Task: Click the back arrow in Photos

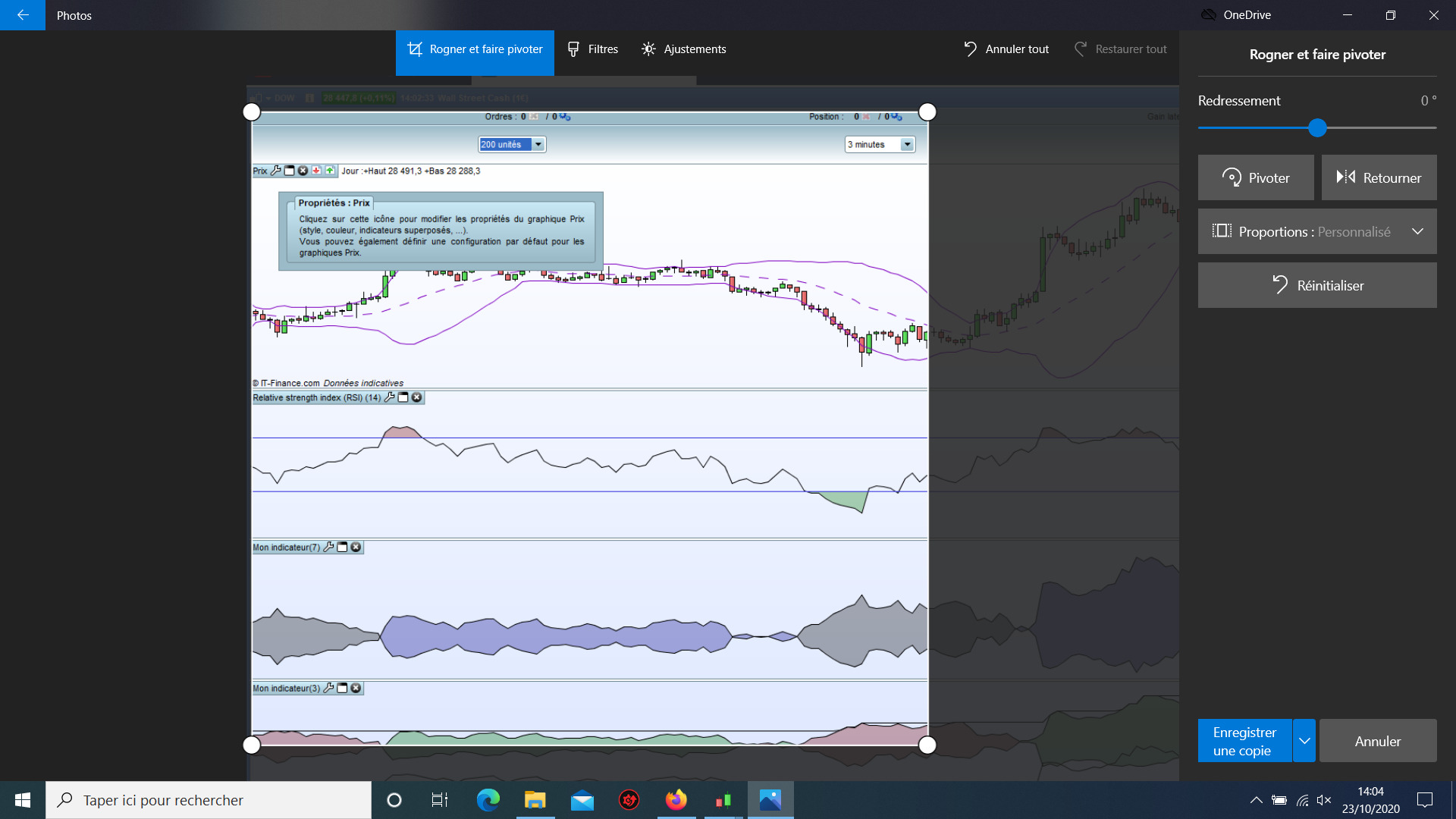Action: [x=23, y=15]
